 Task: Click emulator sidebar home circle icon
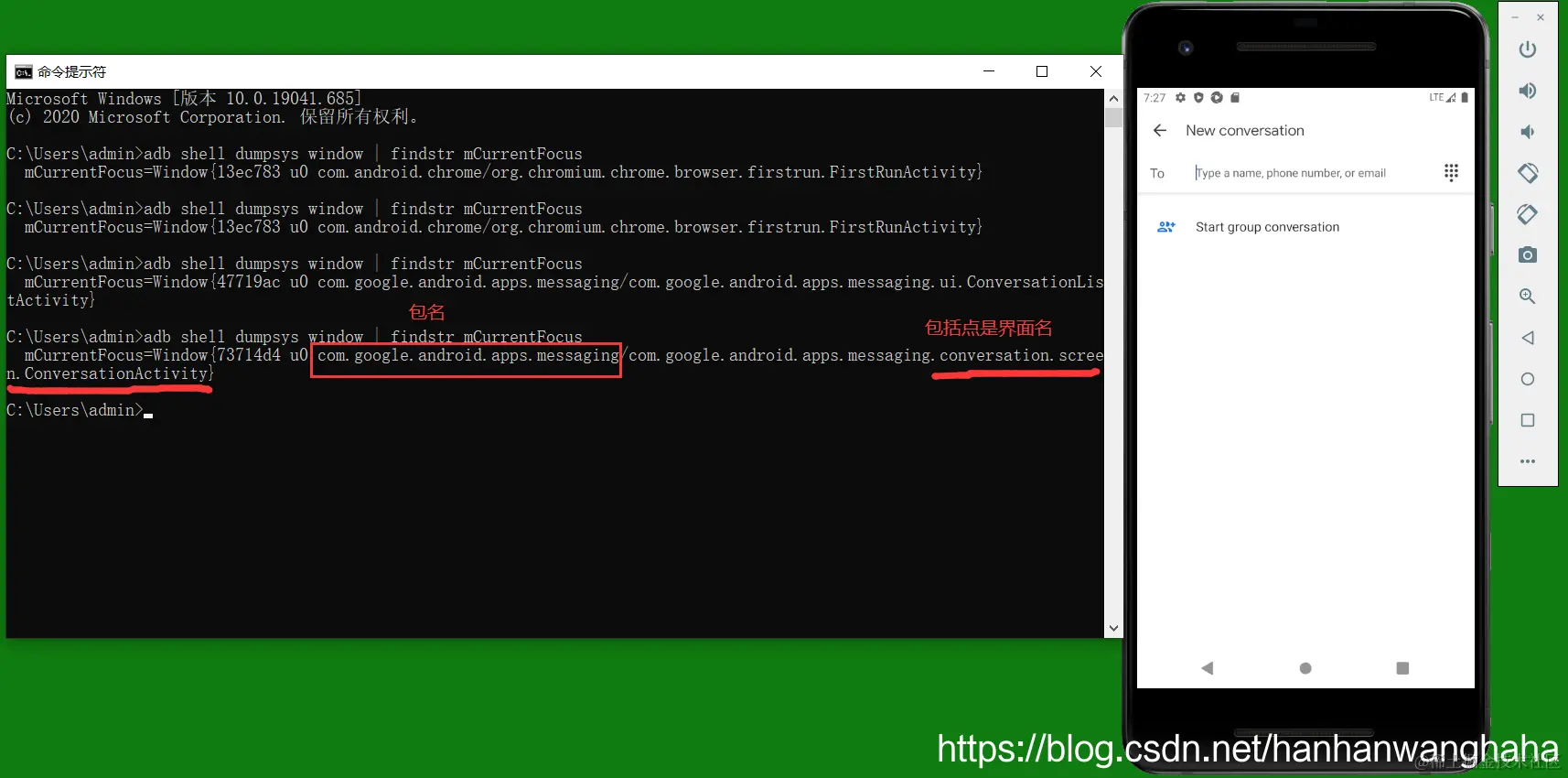click(x=1528, y=379)
